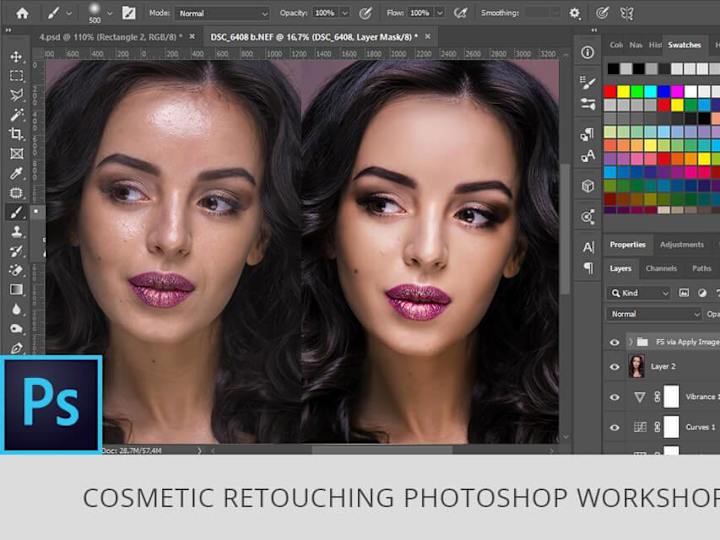Select the Polygonal Lasso tool
The width and height of the screenshot is (720, 540).
pos(17,95)
